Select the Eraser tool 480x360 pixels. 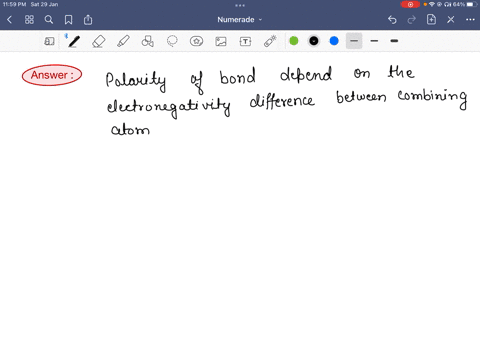99,41
